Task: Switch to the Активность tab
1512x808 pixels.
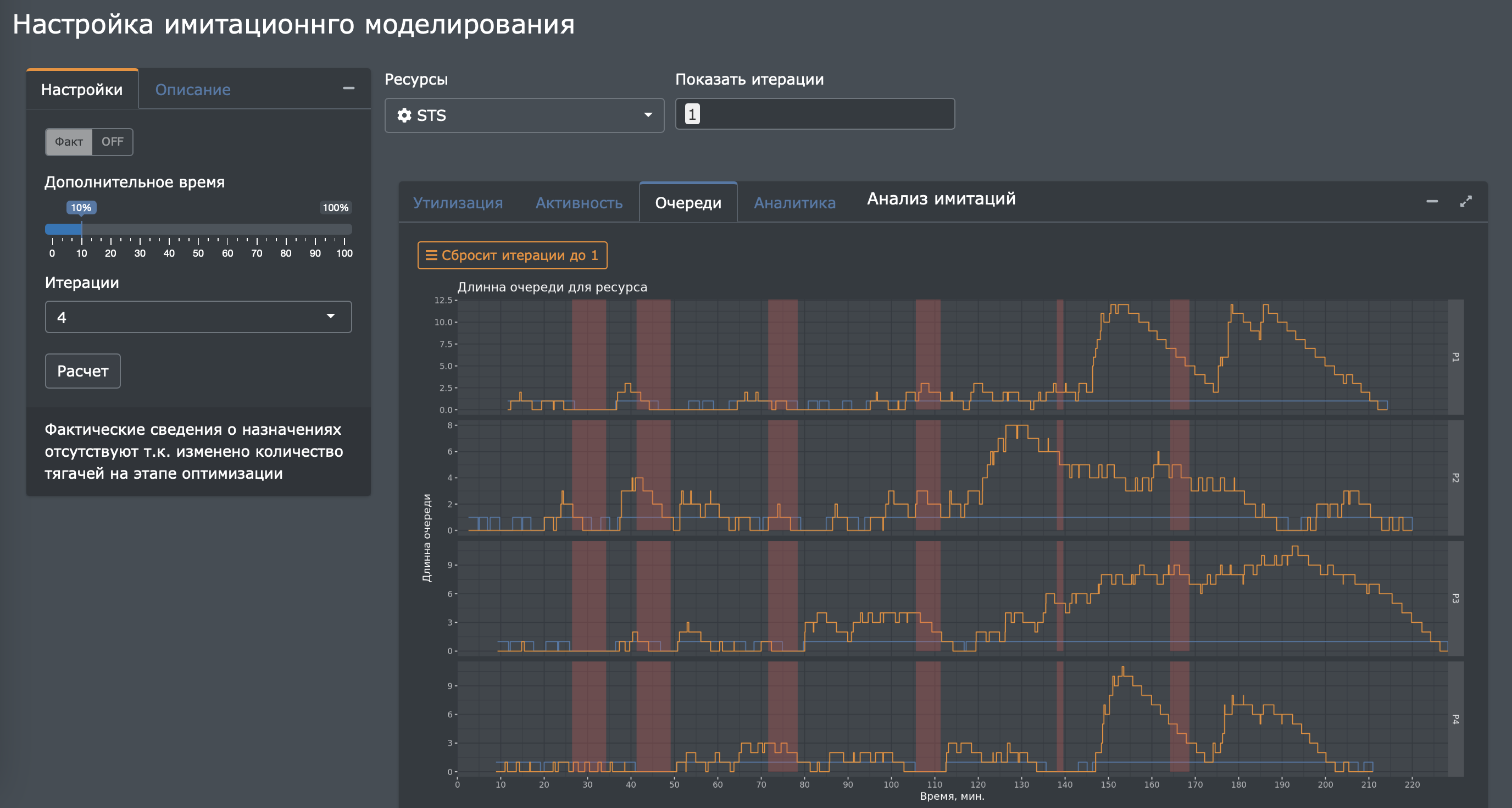Action: tap(579, 203)
